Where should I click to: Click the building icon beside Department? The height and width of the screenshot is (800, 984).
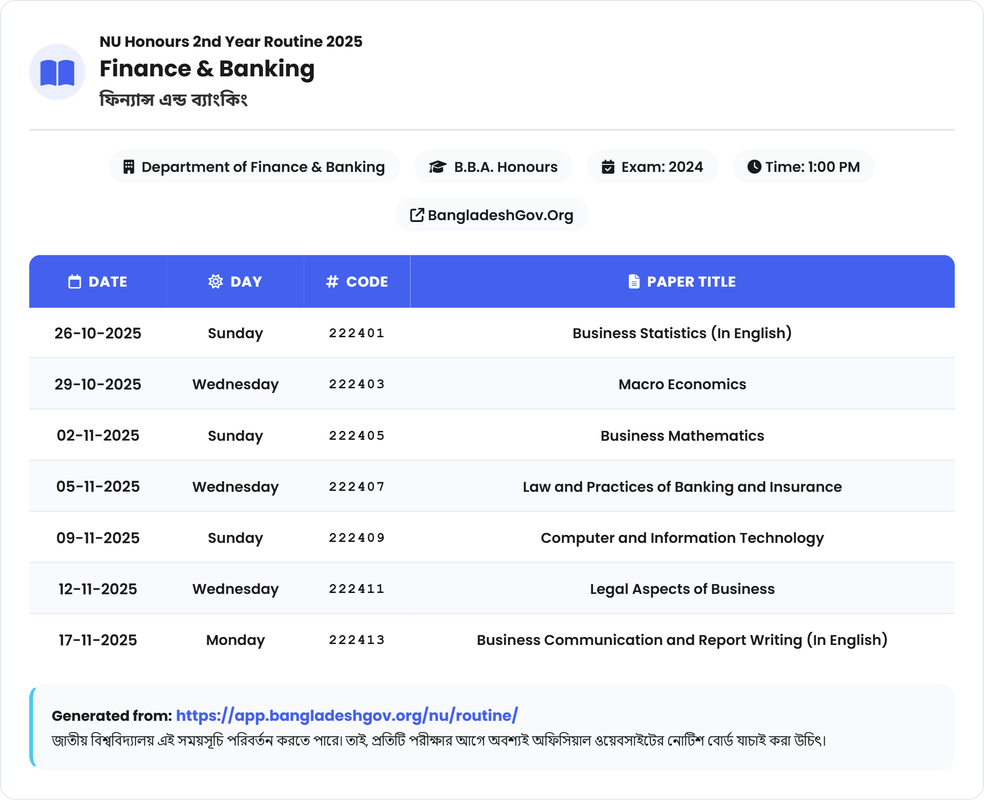tap(128, 167)
